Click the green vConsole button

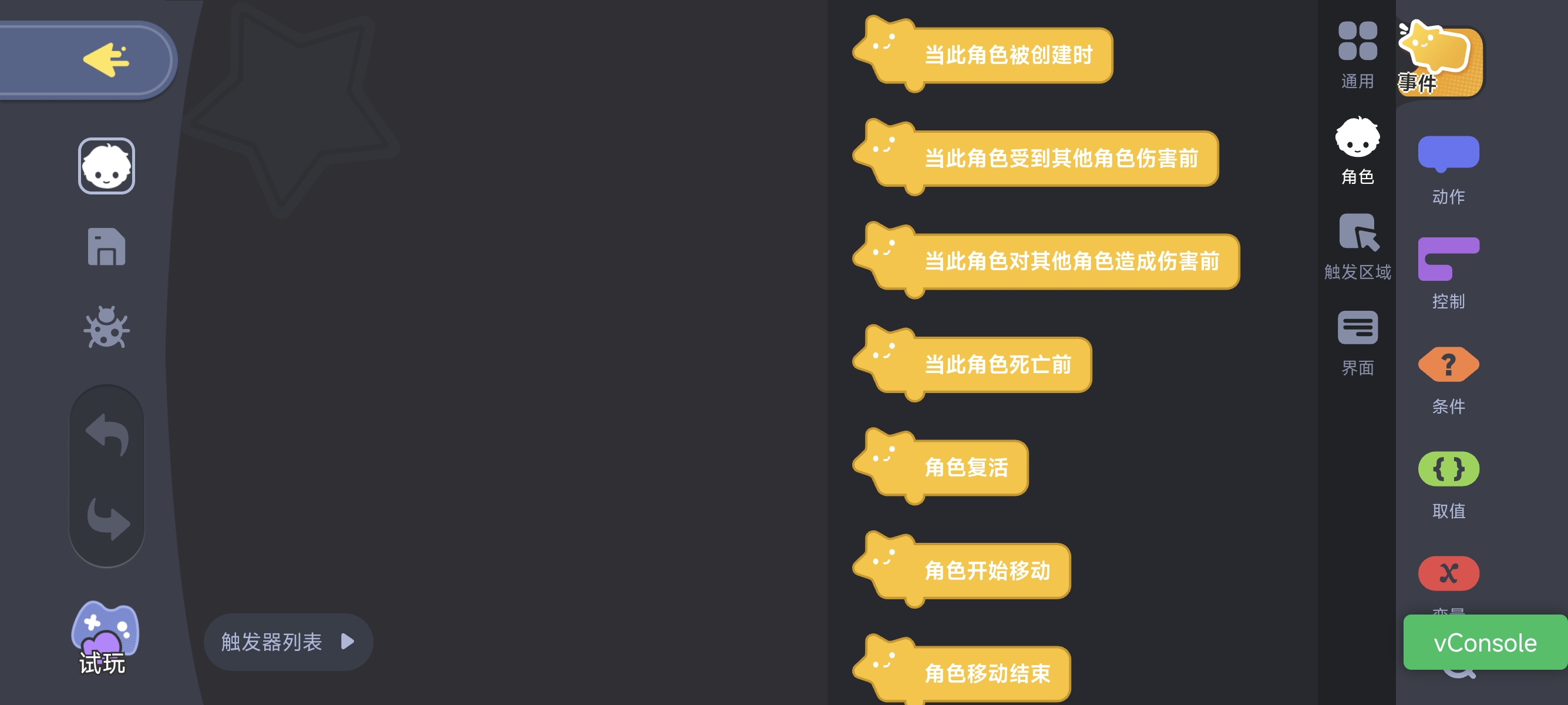(1485, 642)
